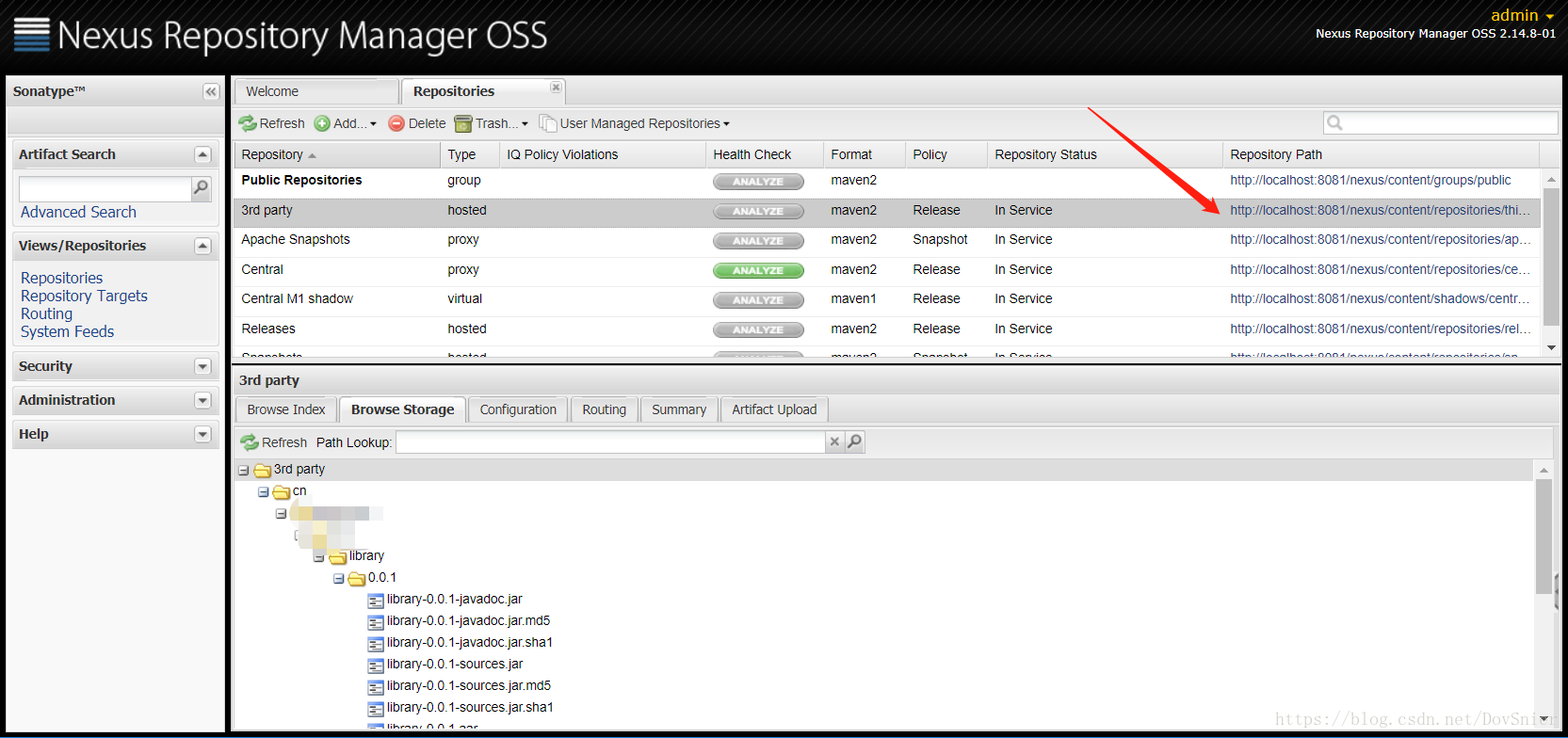Click the repository search field
This screenshot has height=738, width=1568.
pyautogui.click(x=1441, y=122)
